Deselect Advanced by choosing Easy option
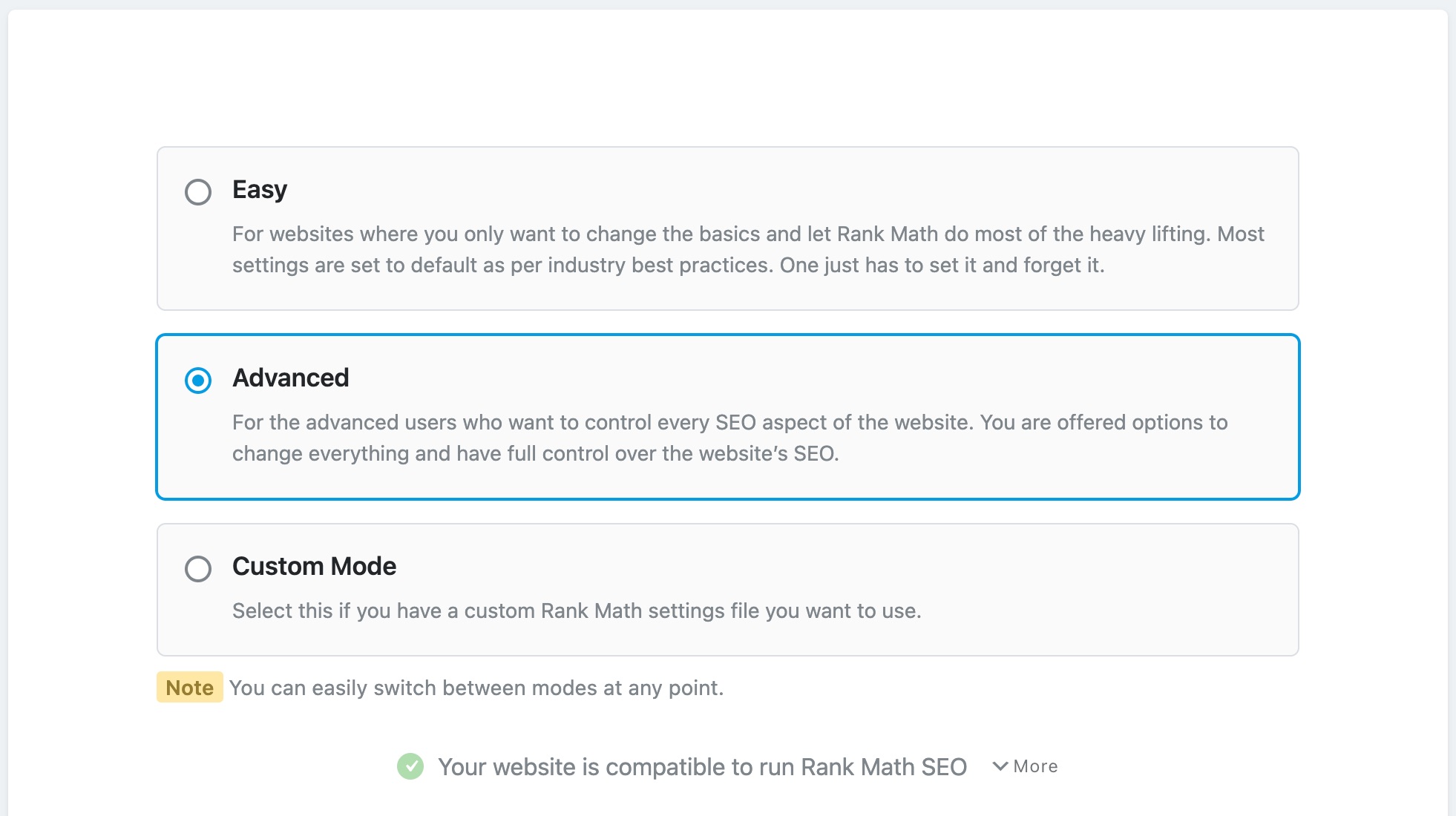 197,191
